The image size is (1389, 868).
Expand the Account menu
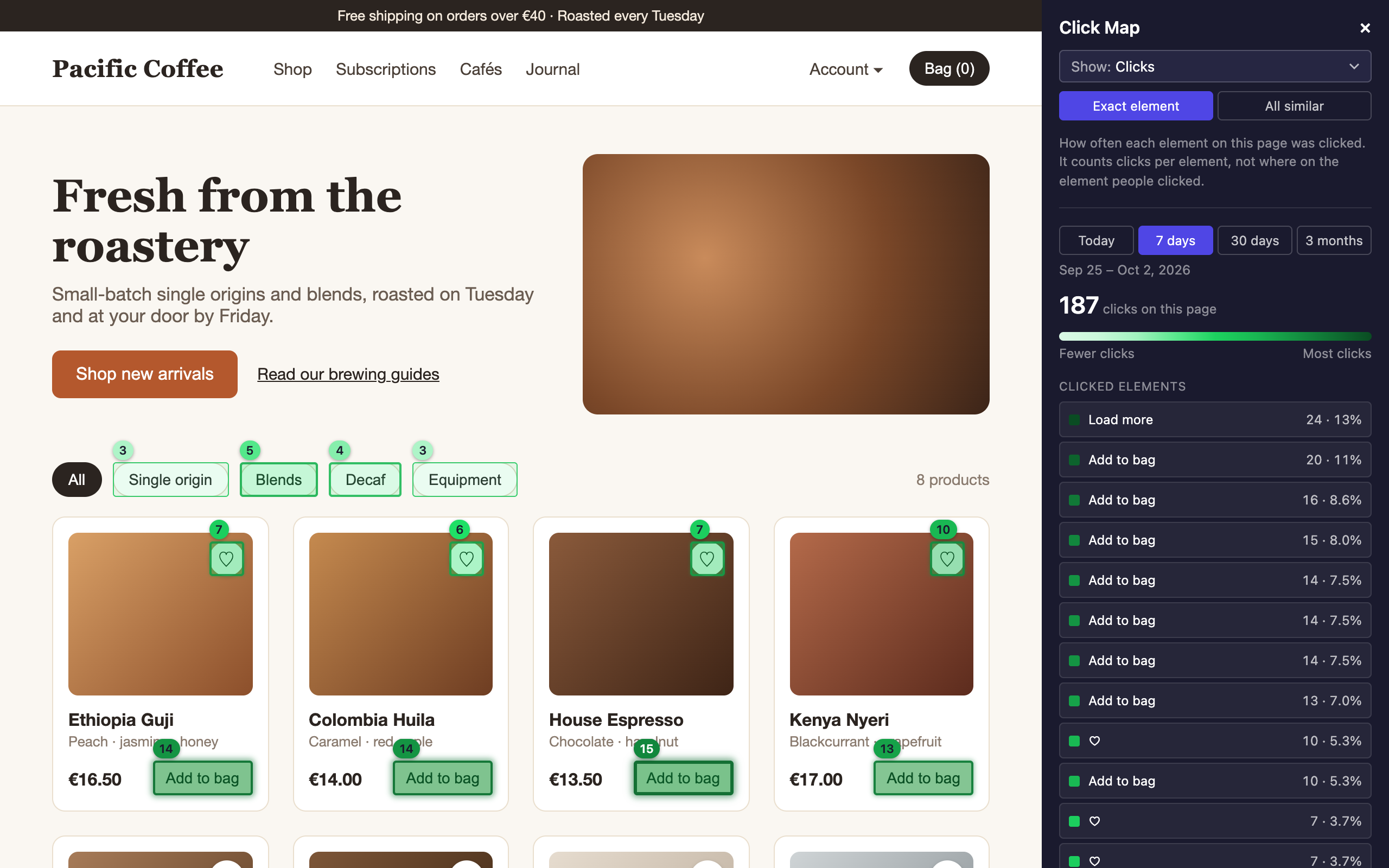pos(845,69)
